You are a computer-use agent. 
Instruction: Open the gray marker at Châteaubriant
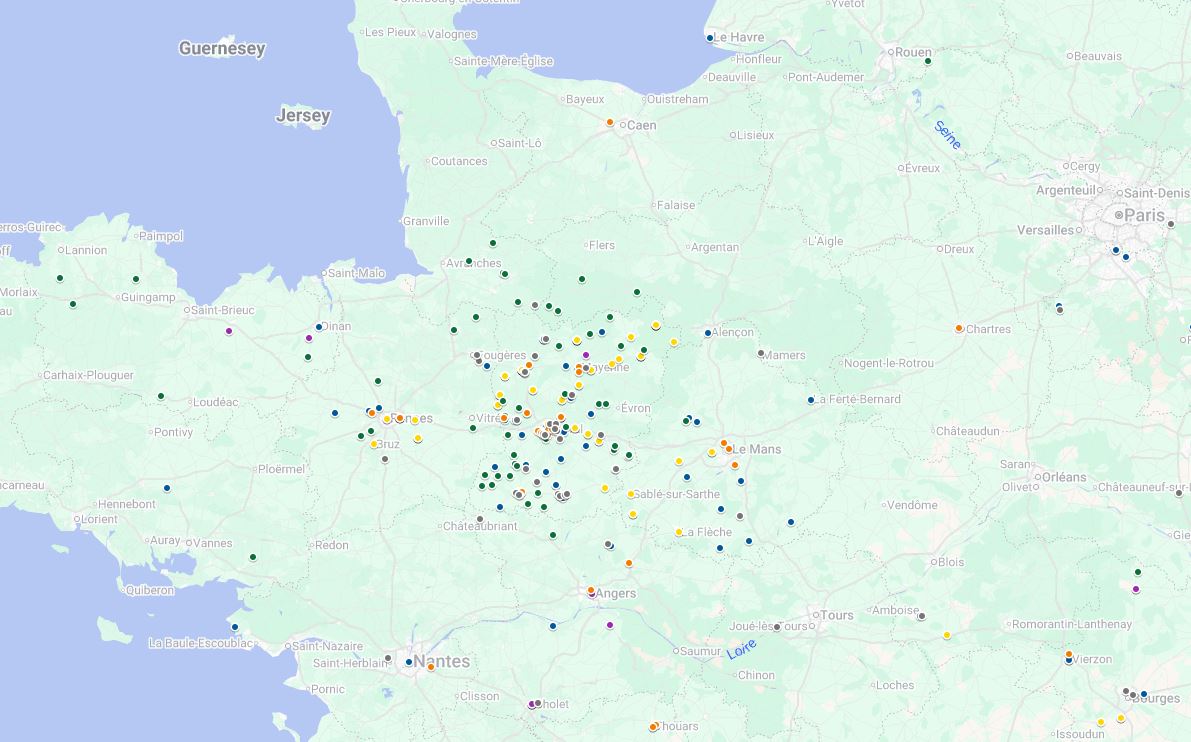click(x=479, y=519)
